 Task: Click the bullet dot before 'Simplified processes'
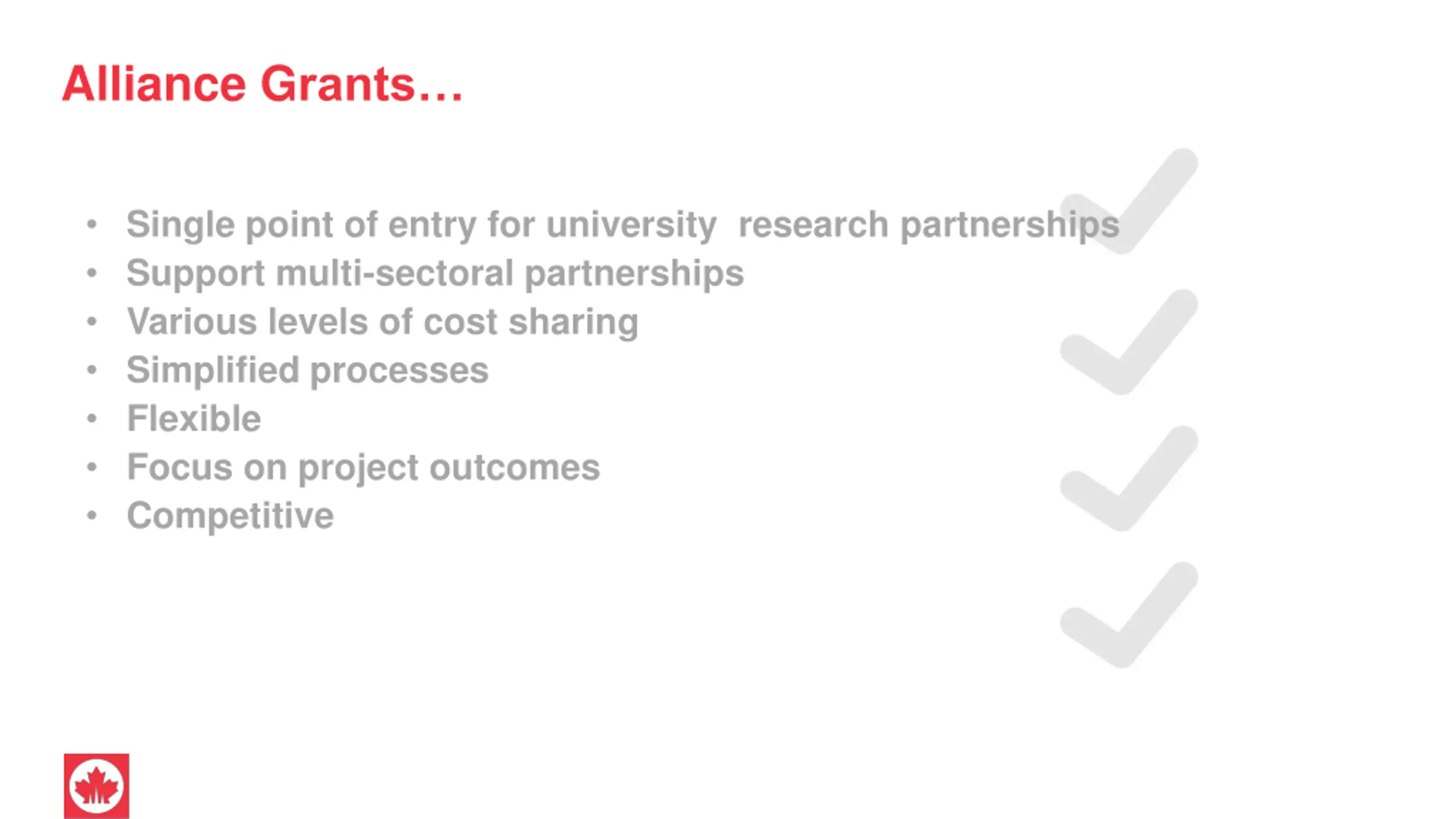click(x=92, y=370)
